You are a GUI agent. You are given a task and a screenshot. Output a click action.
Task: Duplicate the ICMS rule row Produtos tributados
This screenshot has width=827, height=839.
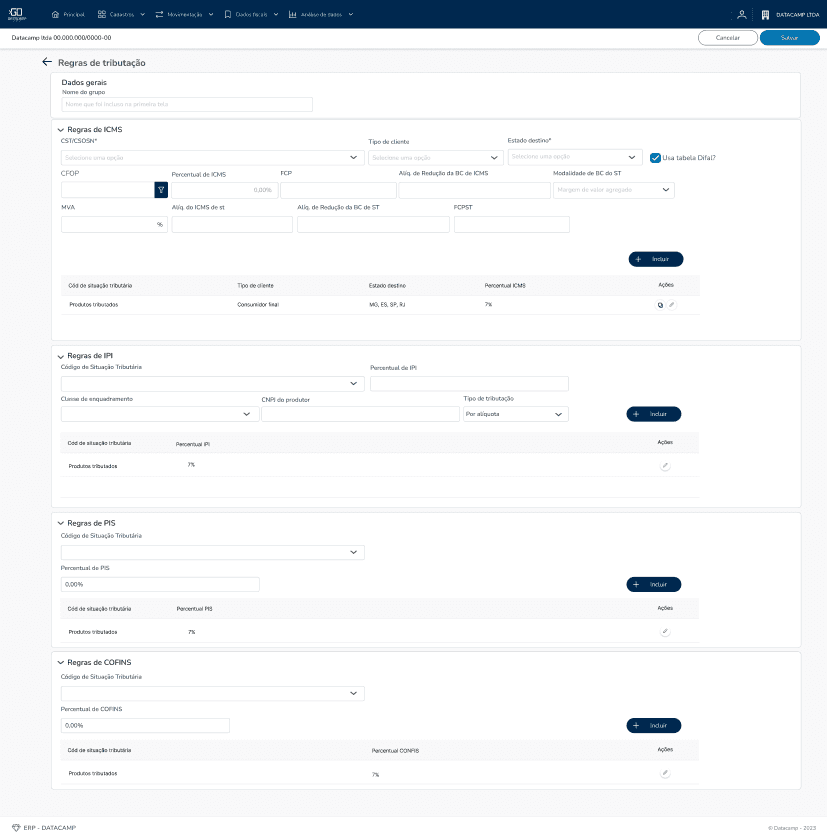660,305
